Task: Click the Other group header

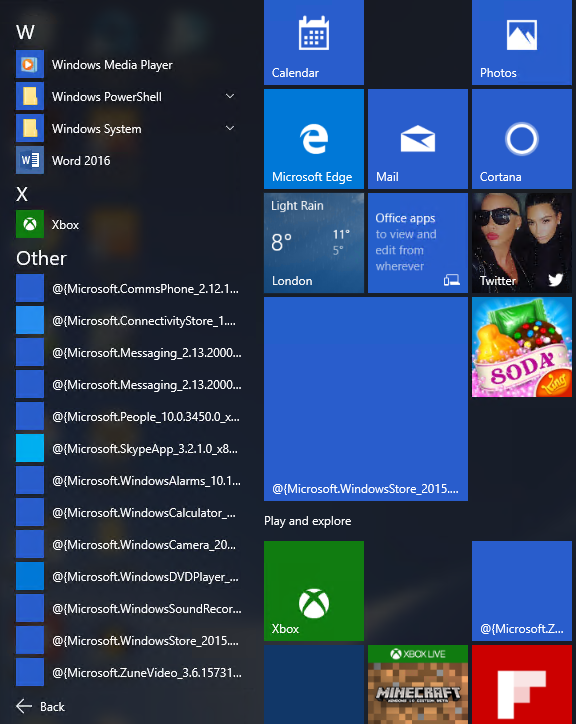Action: pos(42,259)
